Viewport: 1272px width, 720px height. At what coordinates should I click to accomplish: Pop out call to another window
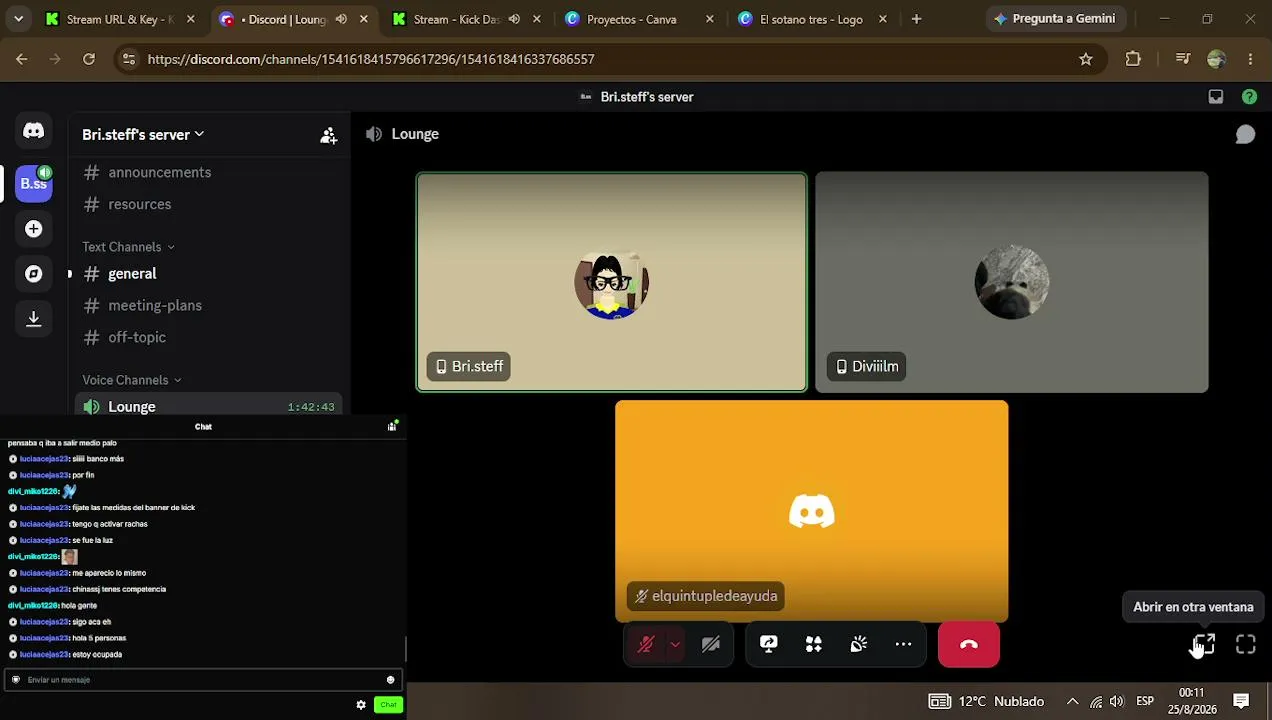(x=1204, y=646)
